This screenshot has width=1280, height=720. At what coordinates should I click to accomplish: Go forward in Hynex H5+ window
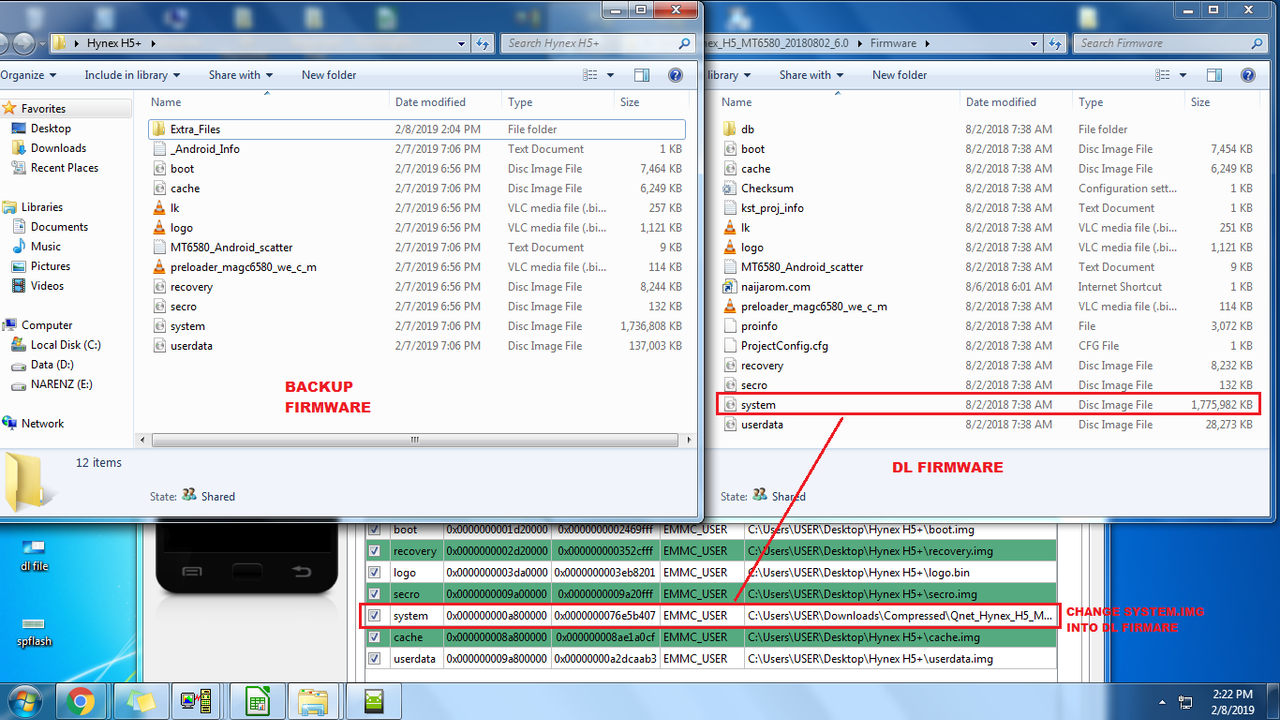(23, 43)
